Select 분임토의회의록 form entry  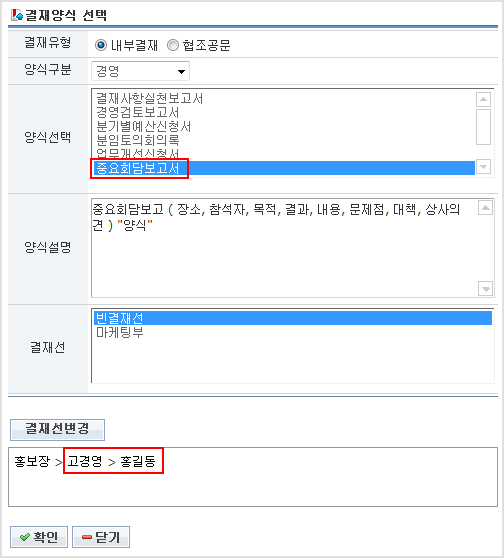click(137, 140)
